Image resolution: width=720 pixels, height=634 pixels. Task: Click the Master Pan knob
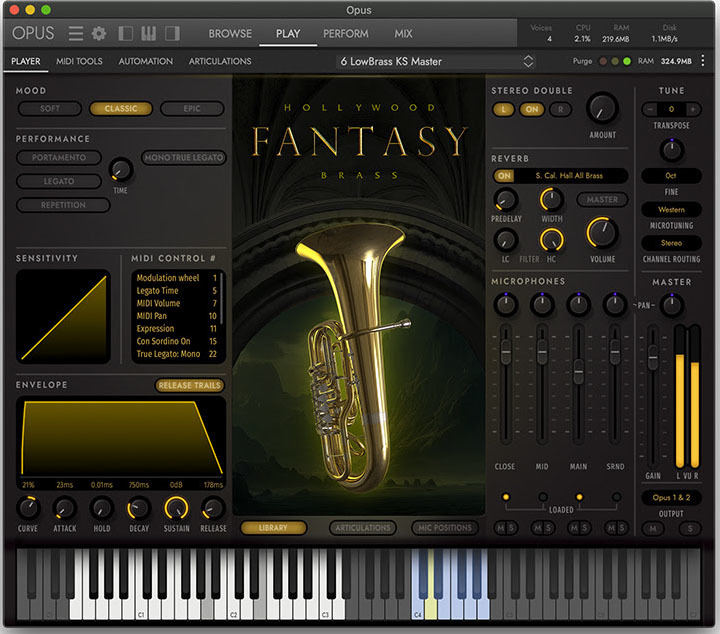671,305
